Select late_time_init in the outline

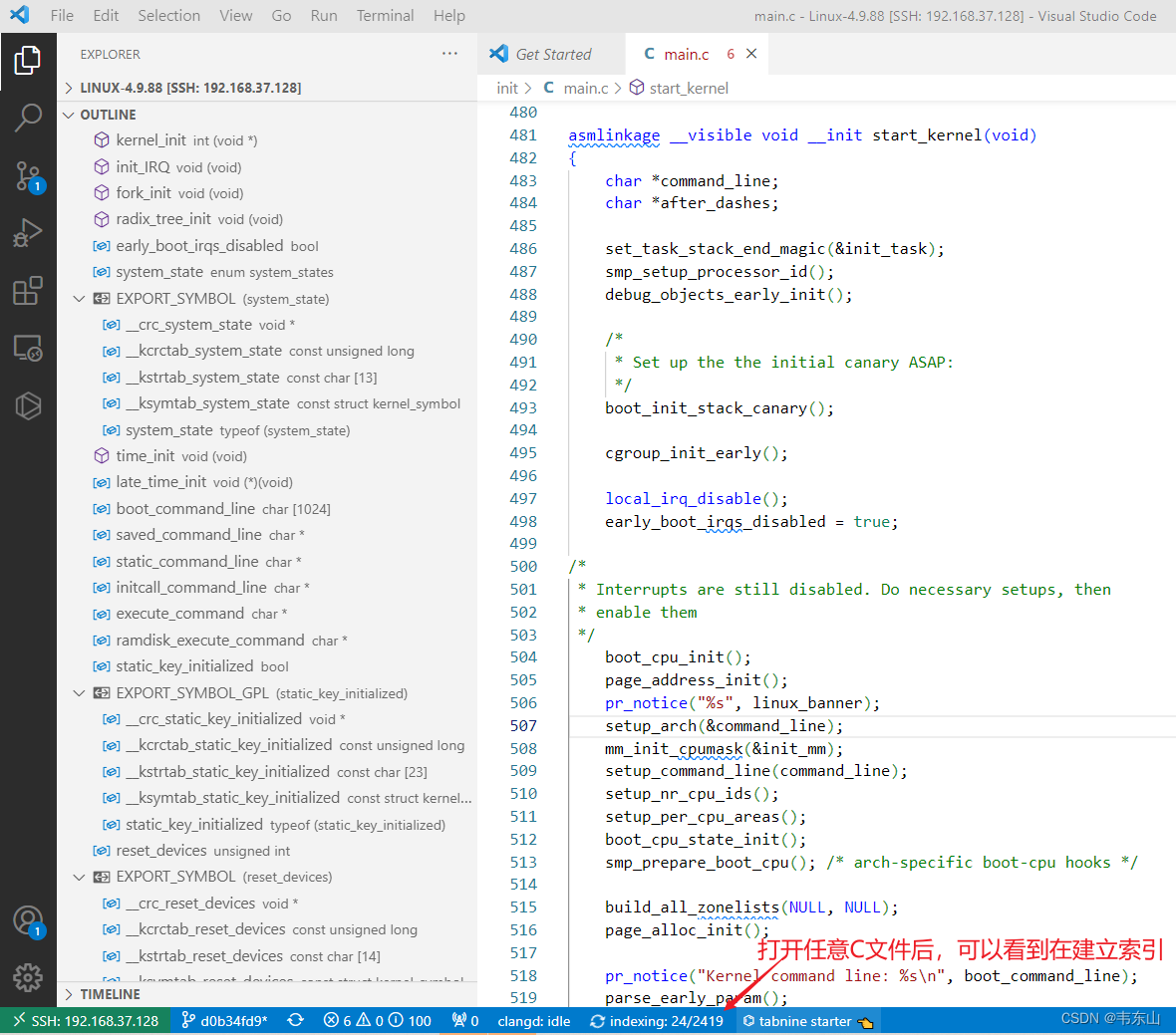coord(266,482)
